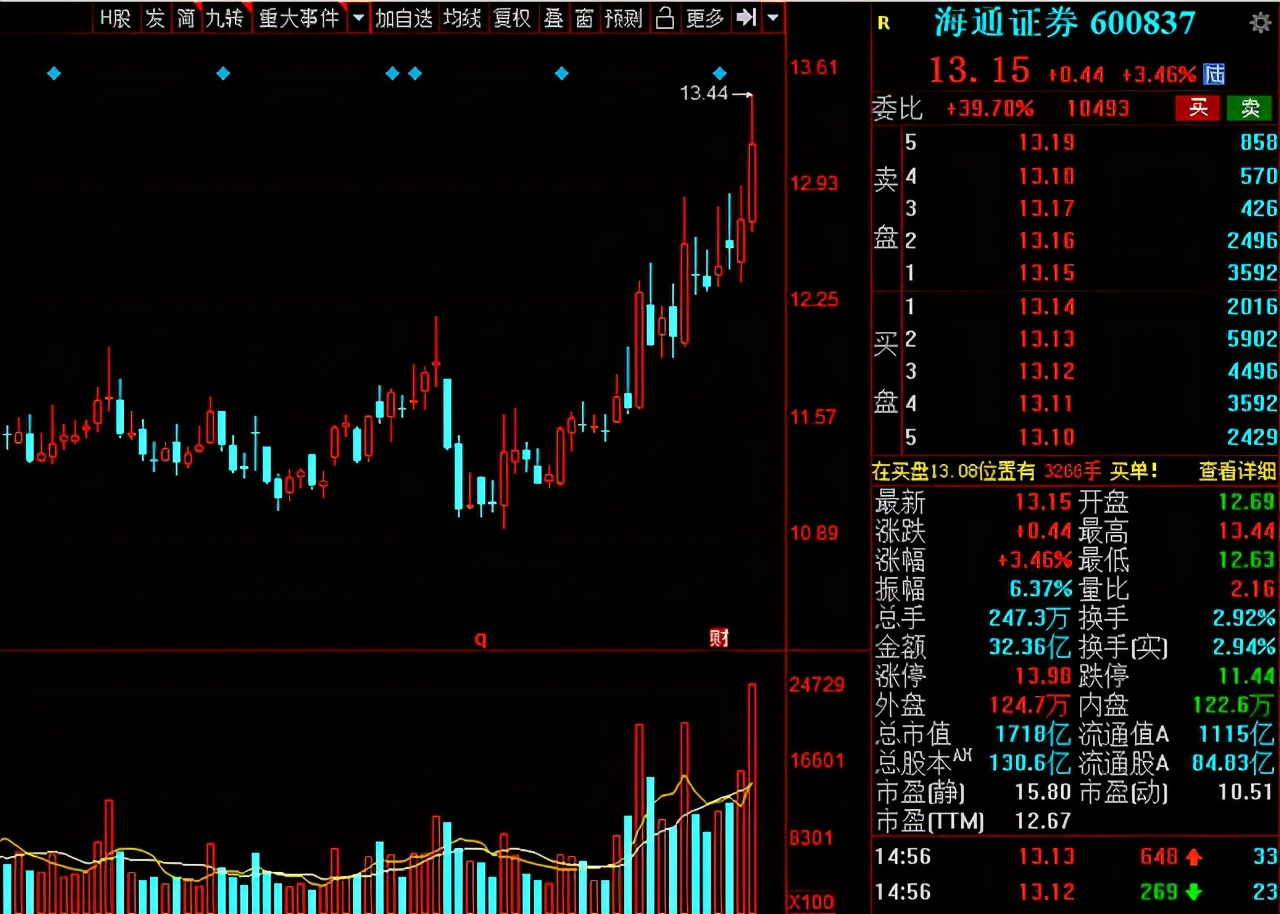Click the 量比 value 2.16
The image size is (1280, 914).
(1252, 589)
